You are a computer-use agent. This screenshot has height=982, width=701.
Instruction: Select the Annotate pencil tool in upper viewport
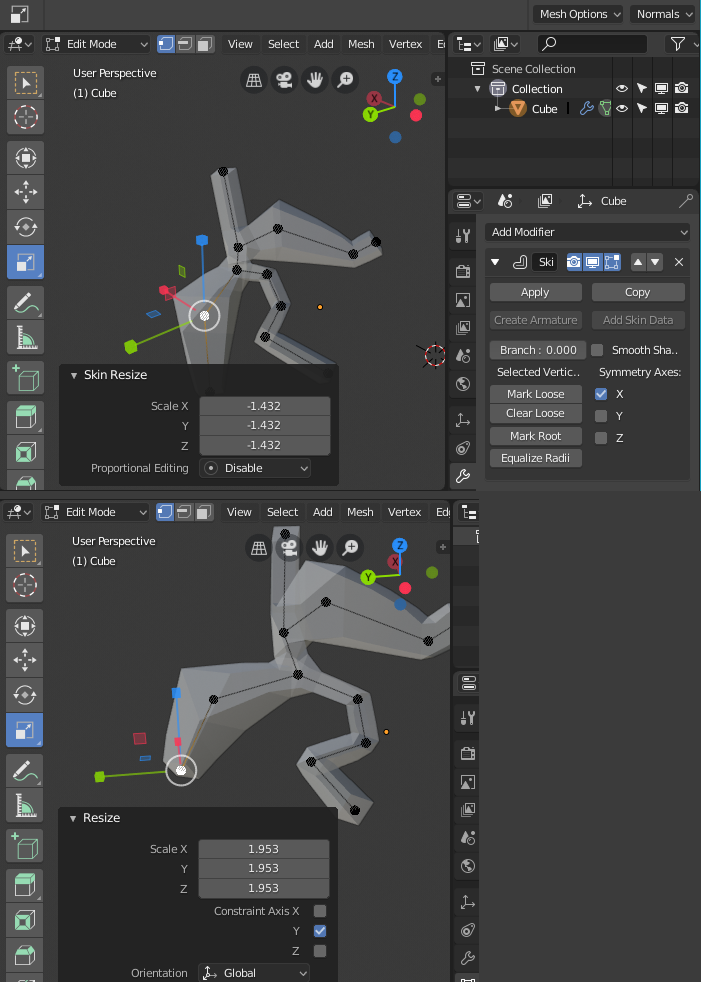(26, 303)
